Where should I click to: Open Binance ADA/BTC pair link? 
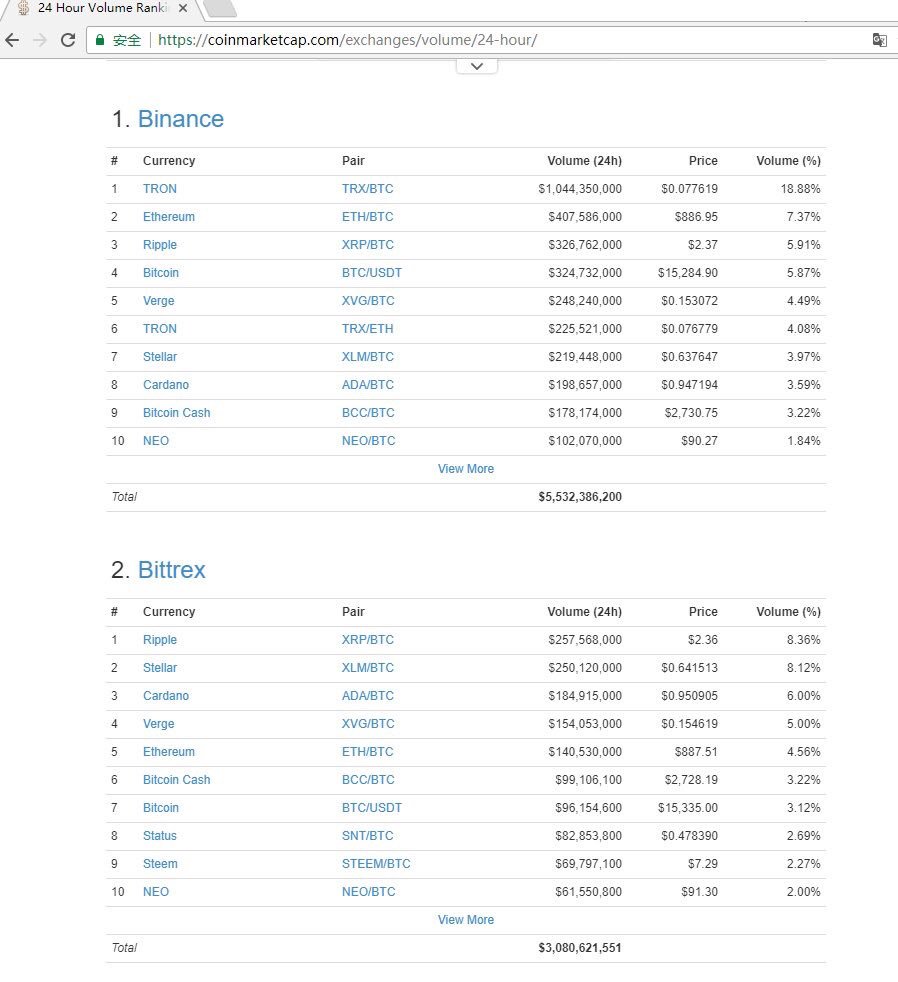[x=368, y=385]
